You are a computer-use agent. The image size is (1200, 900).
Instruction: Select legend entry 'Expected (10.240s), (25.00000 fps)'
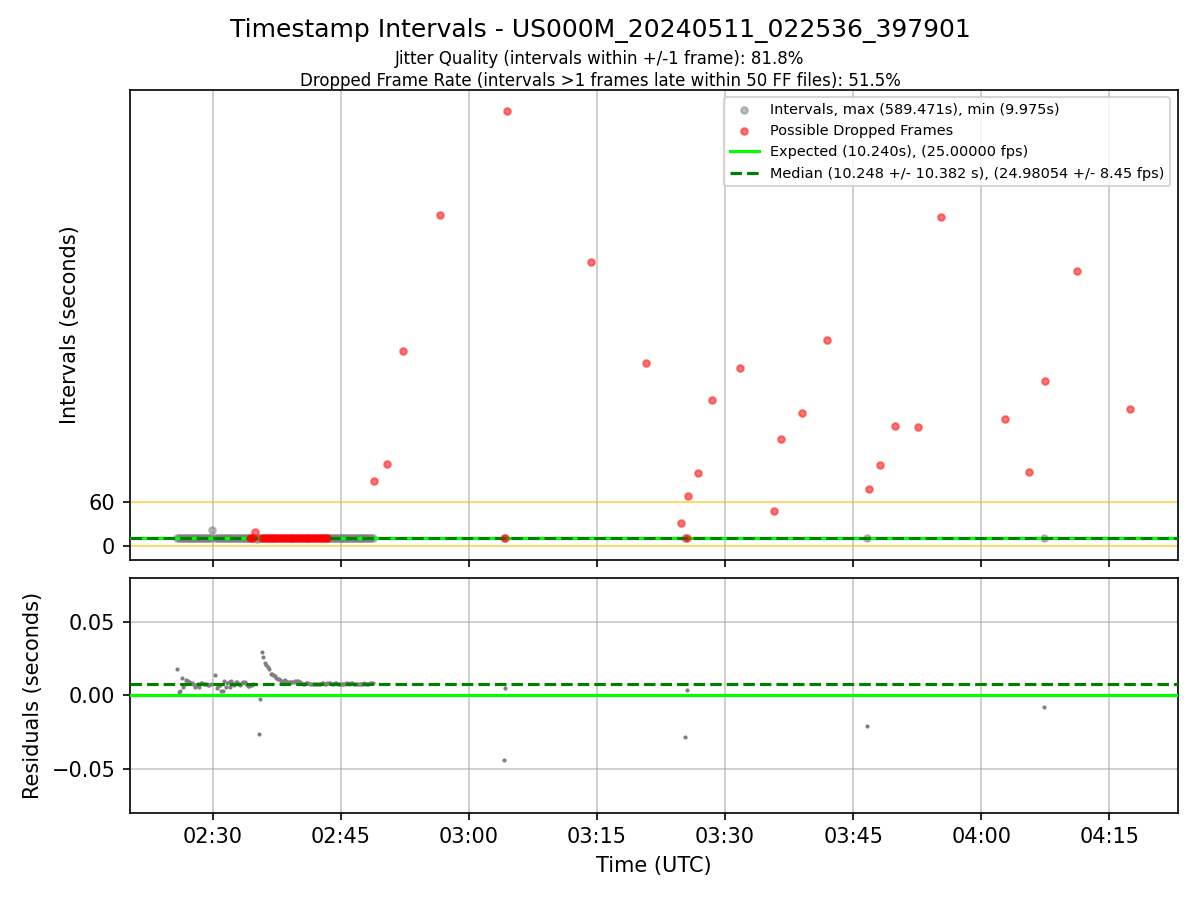coord(899,151)
